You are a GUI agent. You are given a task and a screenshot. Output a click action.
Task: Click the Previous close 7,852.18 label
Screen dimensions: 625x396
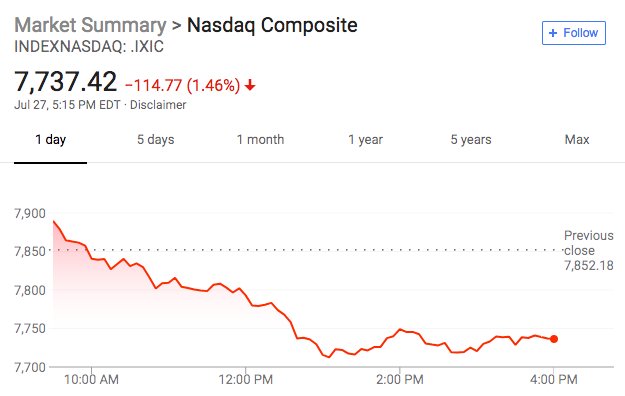[x=589, y=250]
